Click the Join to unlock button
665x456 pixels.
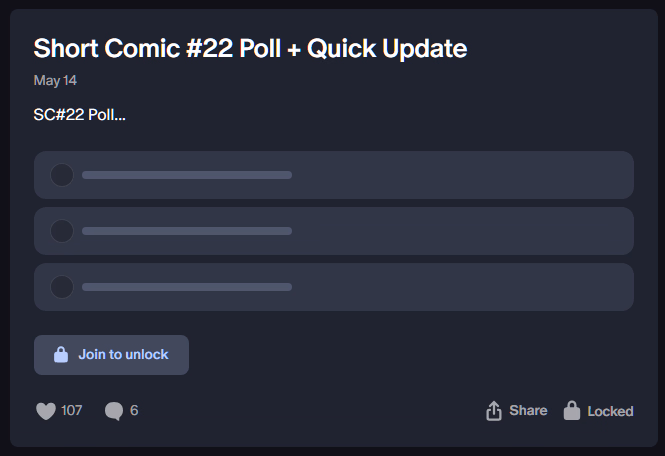tap(112, 355)
